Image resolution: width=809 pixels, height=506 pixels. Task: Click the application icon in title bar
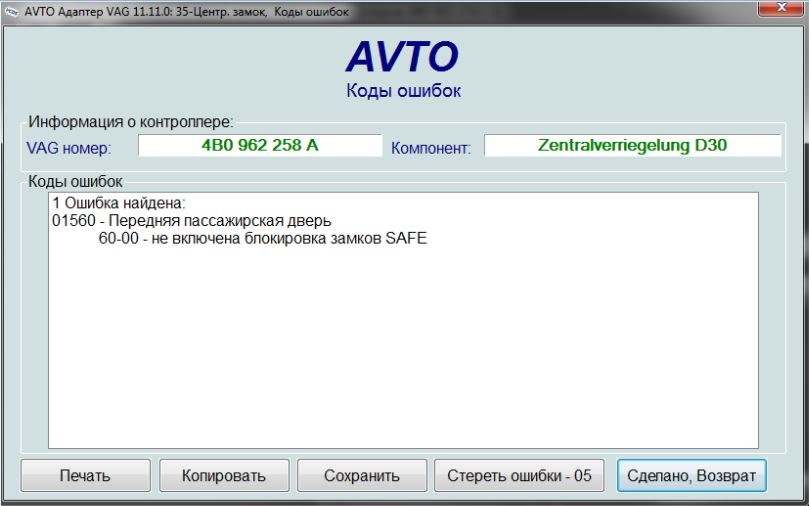(11, 11)
